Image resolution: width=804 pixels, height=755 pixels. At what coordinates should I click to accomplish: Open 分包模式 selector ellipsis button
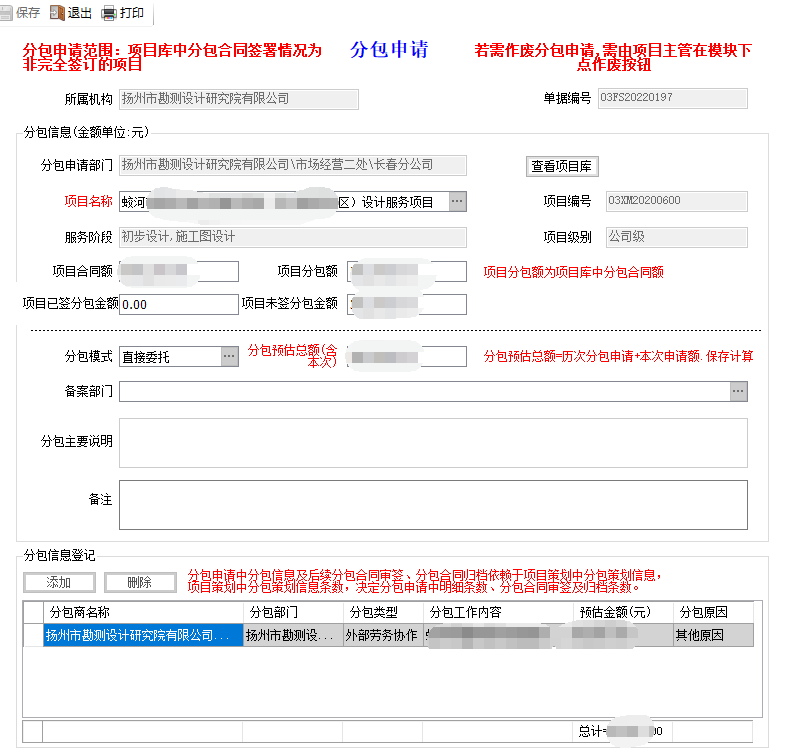point(229,356)
